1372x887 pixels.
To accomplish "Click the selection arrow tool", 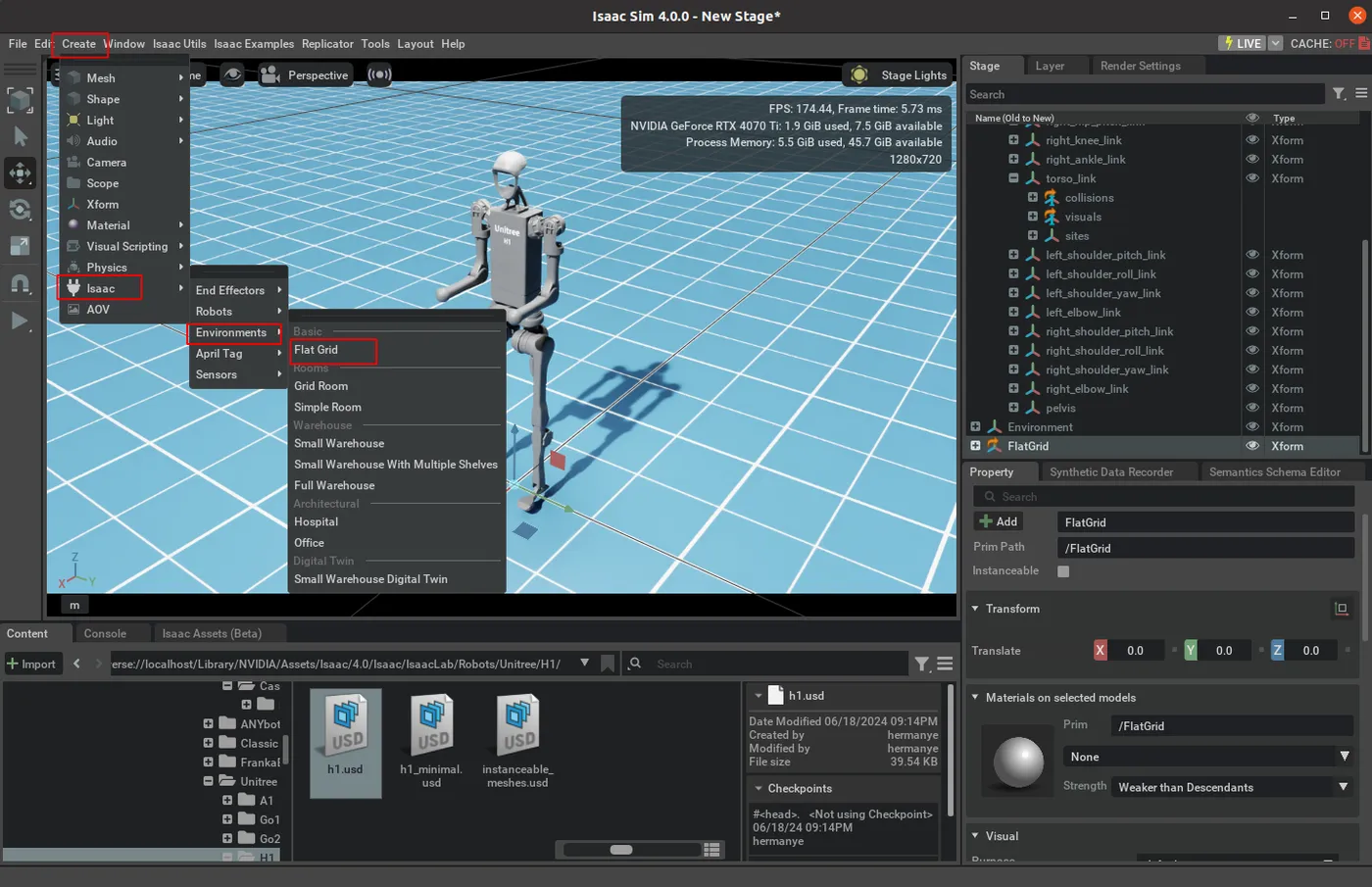I will pyautogui.click(x=20, y=136).
